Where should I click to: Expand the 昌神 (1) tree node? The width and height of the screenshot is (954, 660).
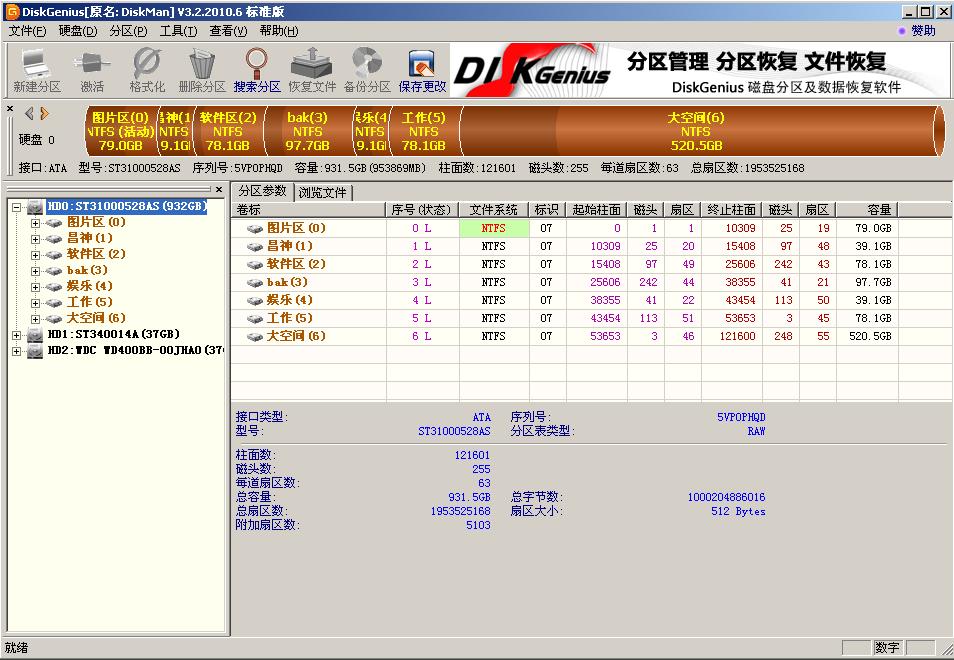35,238
